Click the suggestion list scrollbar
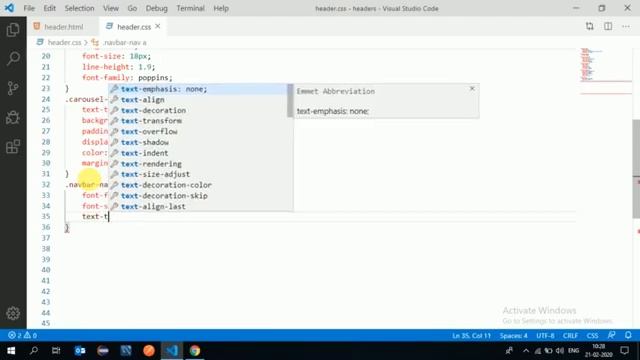 pyautogui.click(x=290, y=101)
